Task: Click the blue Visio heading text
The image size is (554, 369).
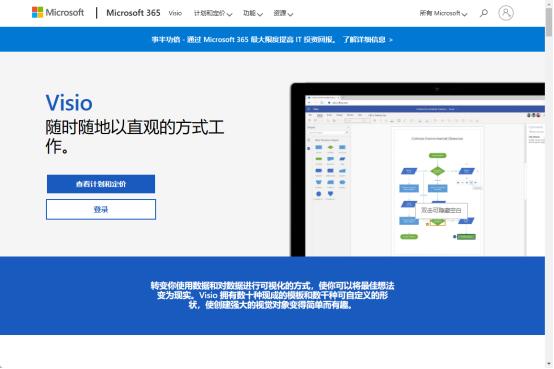Action: 69,103
